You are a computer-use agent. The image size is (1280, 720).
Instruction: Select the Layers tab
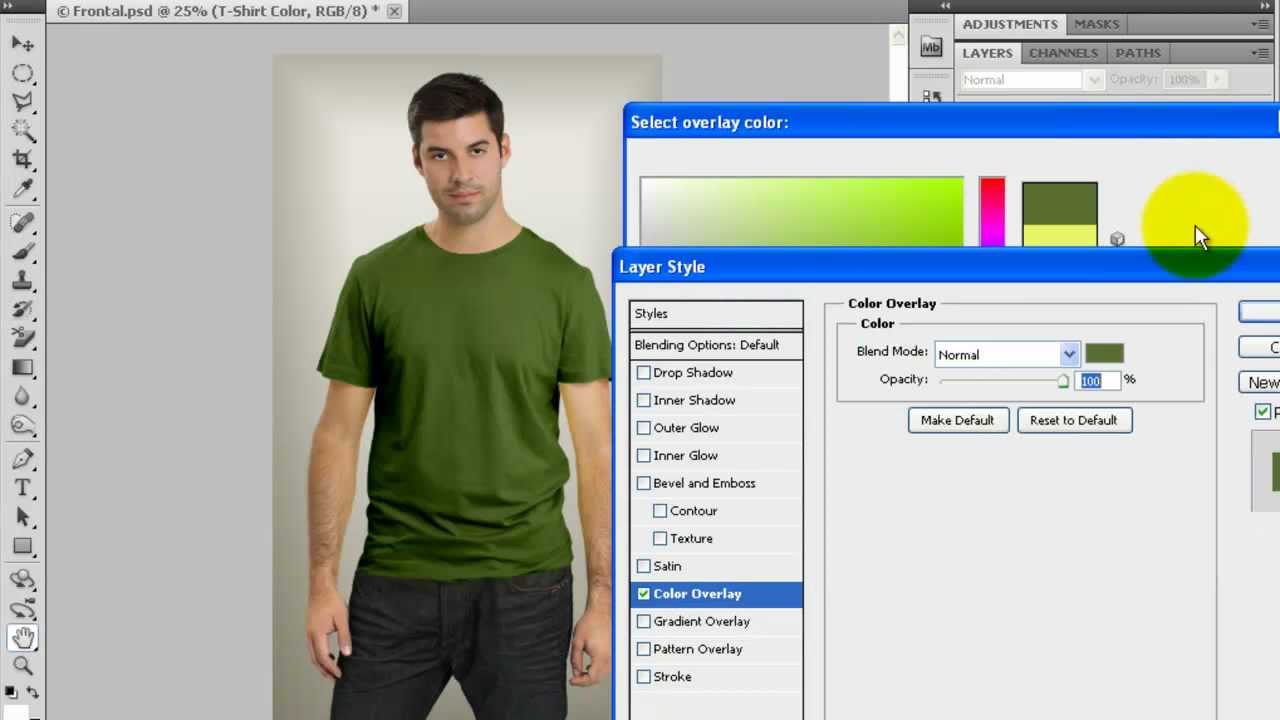(987, 53)
